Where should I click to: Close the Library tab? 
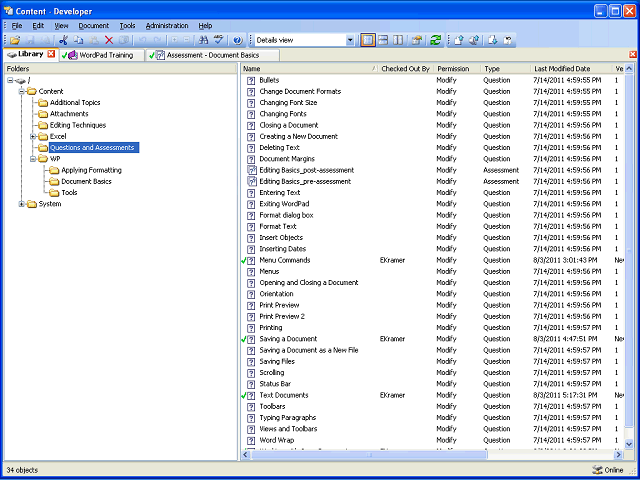[x=51, y=54]
